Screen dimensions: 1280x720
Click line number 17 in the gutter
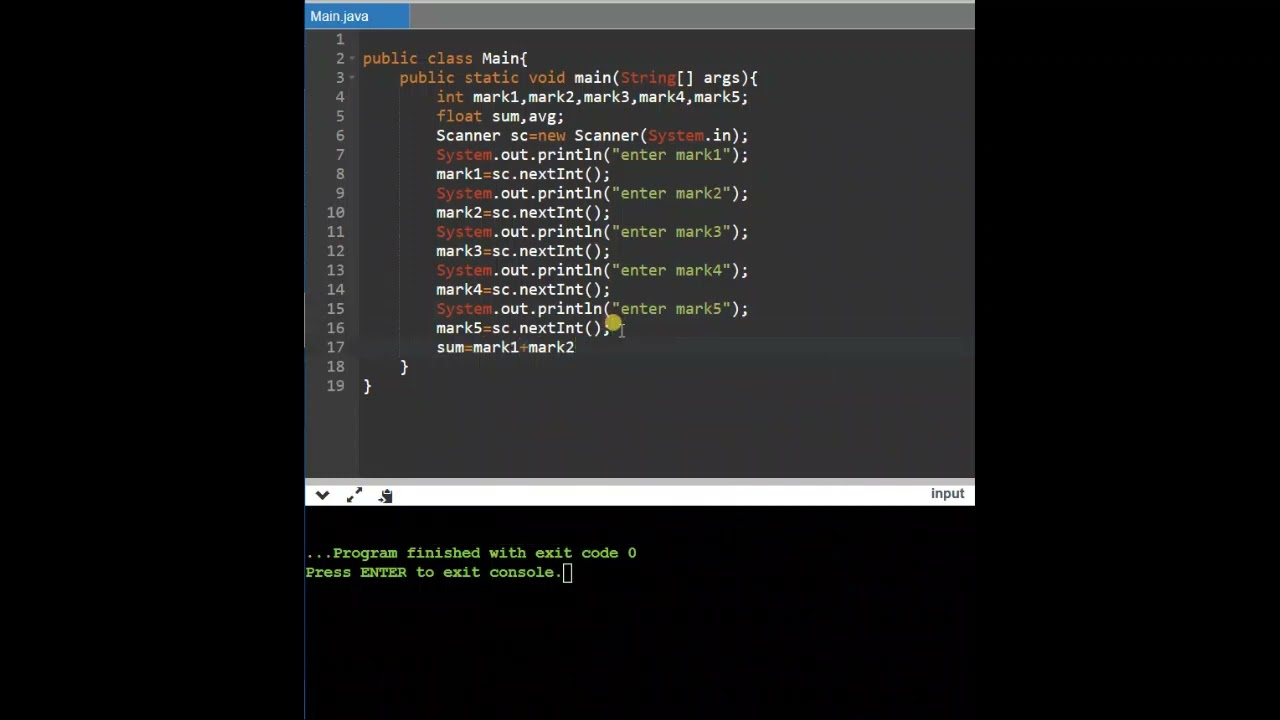click(x=335, y=347)
